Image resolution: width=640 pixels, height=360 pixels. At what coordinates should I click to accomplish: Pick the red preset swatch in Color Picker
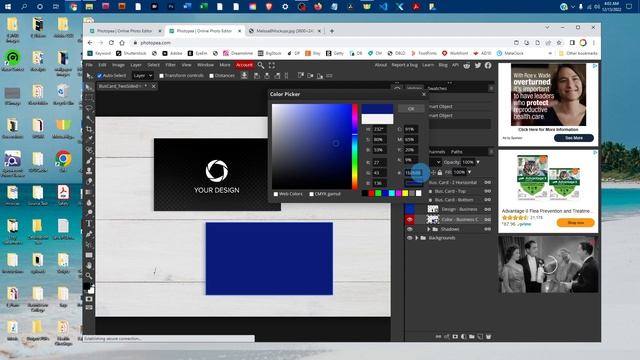(x=371, y=193)
